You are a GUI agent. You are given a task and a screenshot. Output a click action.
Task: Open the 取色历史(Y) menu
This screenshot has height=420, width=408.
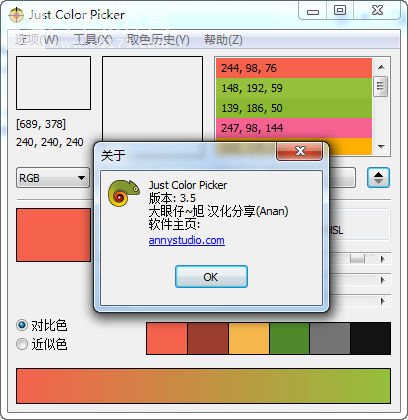[158, 40]
